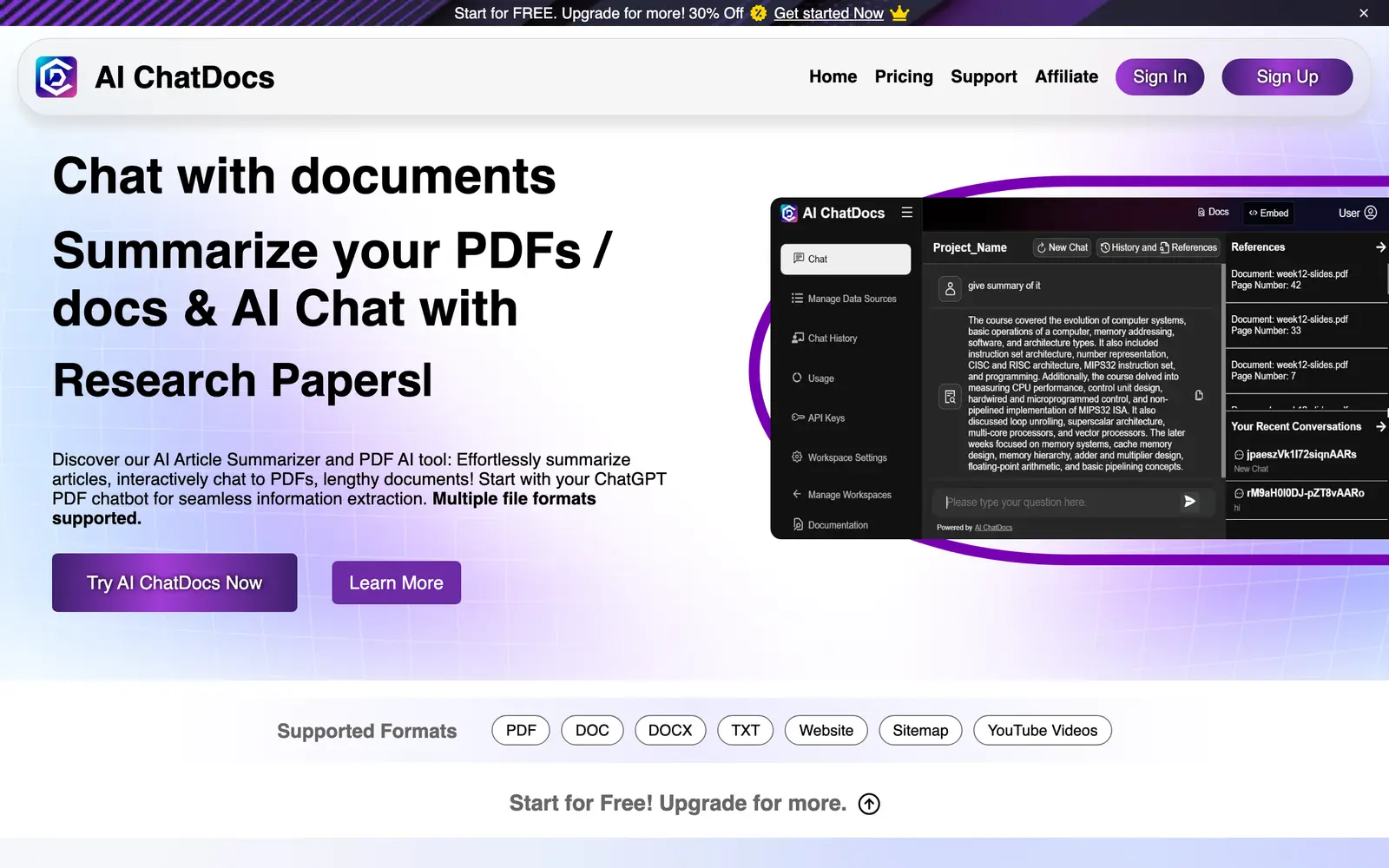Click the Embed button in preview
This screenshot has height=868, width=1389.
click(x=1268, y=213)
